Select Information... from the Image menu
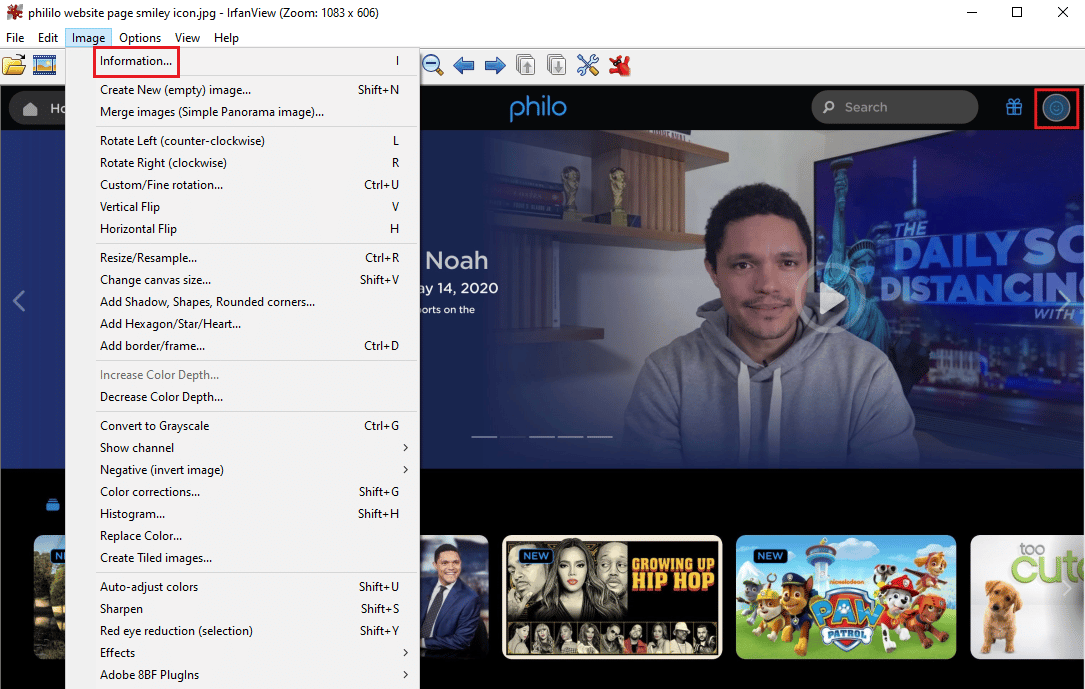1085x689 pixels. point(136,61)
